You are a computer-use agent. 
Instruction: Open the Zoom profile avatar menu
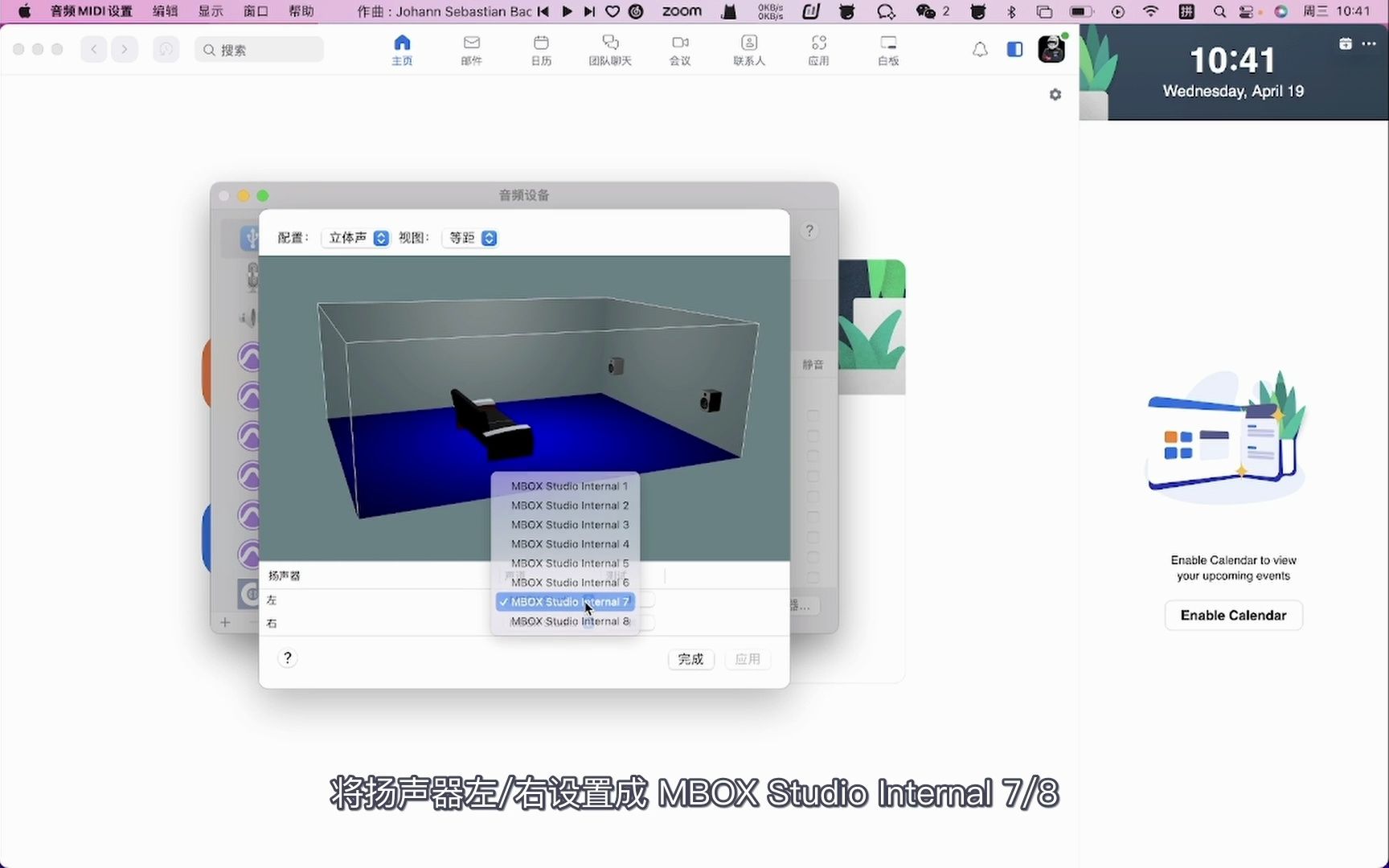[1051, 49]
